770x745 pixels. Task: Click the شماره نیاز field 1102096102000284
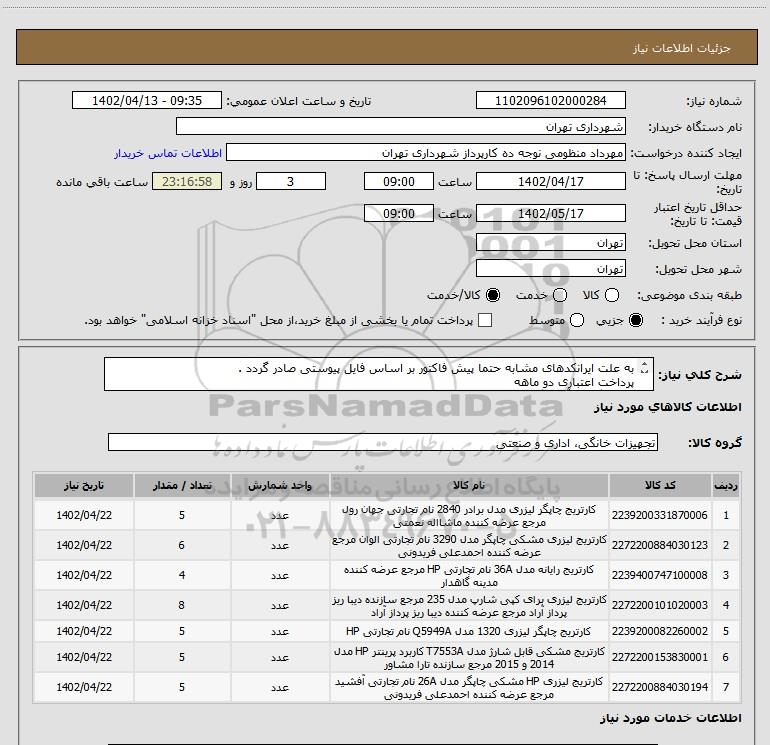[x=550, y=100]
